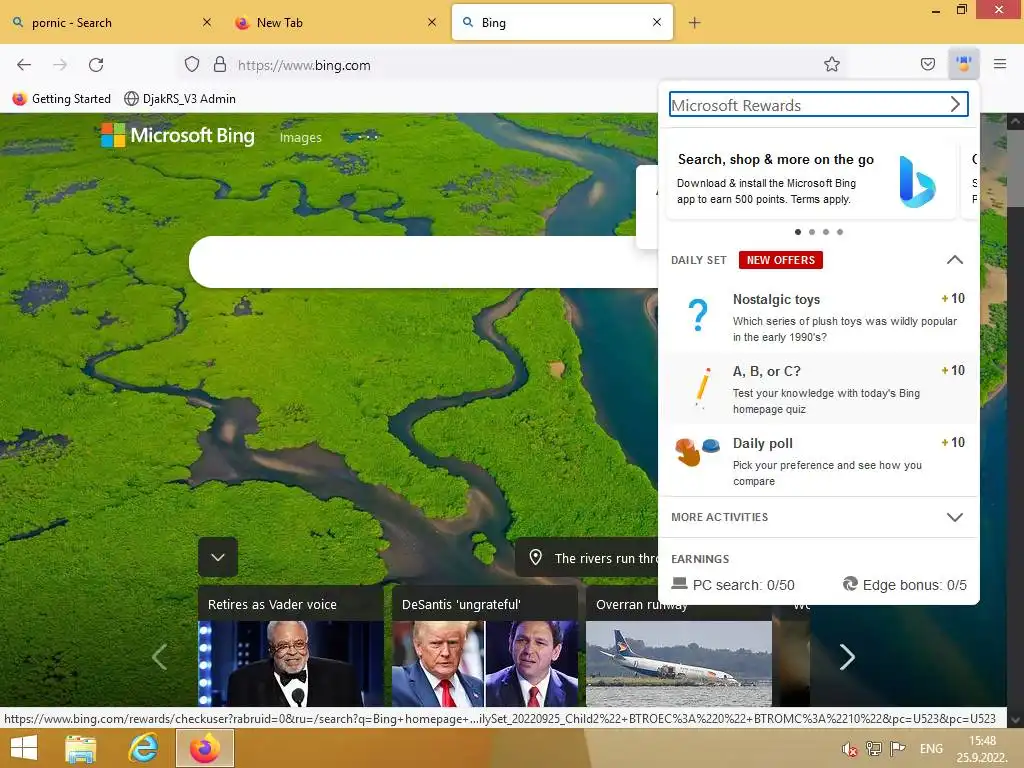Open the Nostalgic toys quiz offer
The width and height of the screenshot is (1024, 768).
tap(818, 317)
